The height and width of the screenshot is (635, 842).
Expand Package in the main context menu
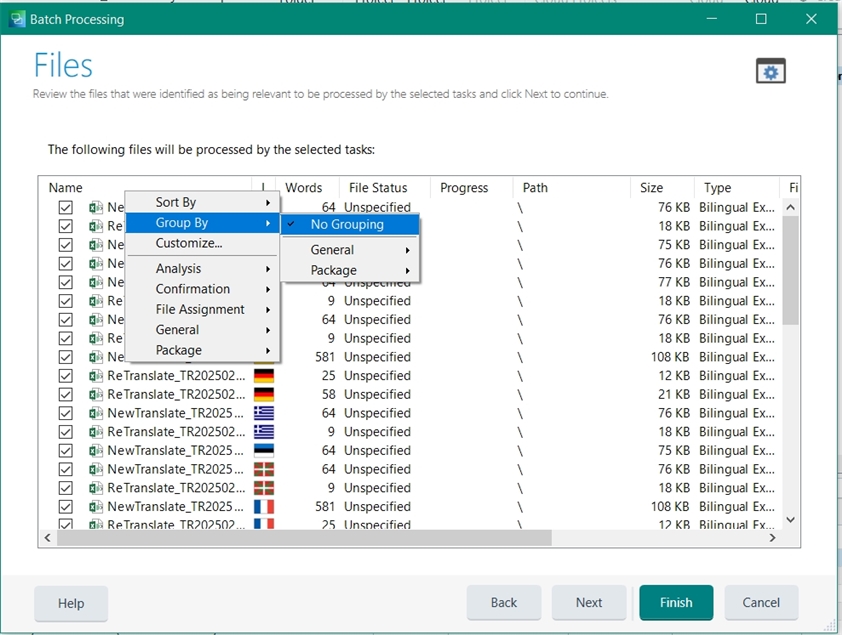pos(202,351)
